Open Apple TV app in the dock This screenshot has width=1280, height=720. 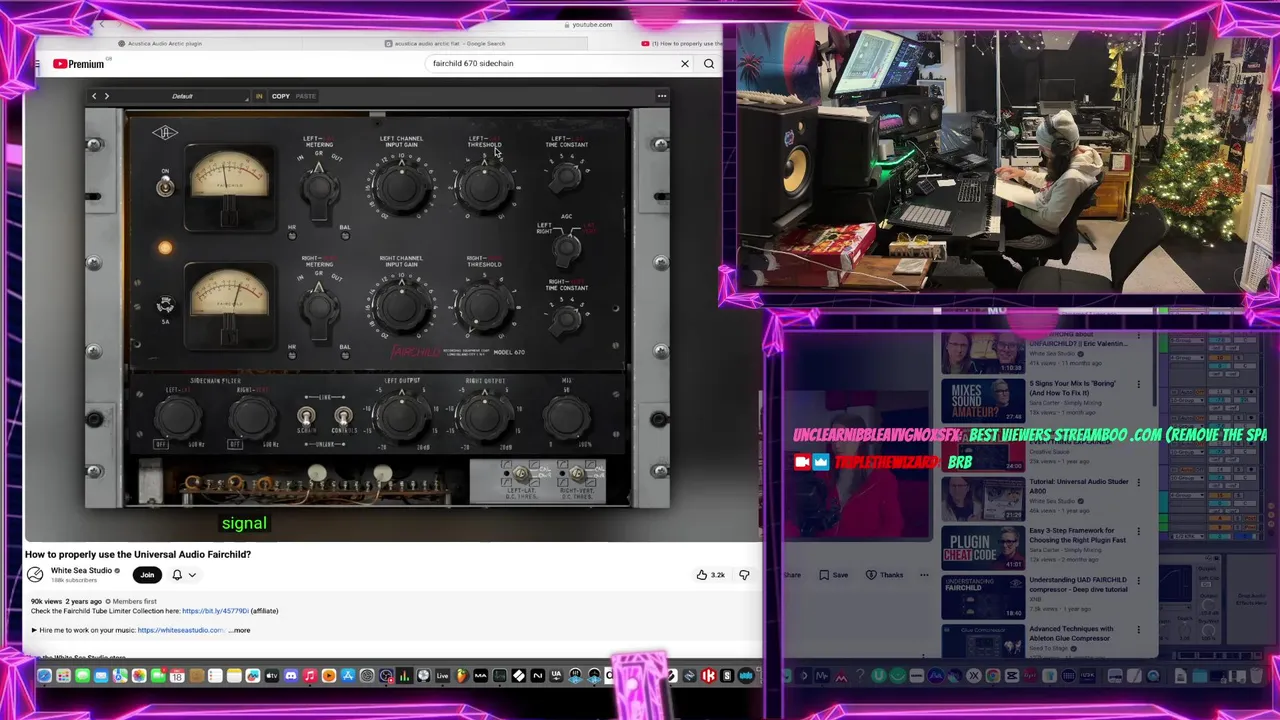tap(272, 677)
